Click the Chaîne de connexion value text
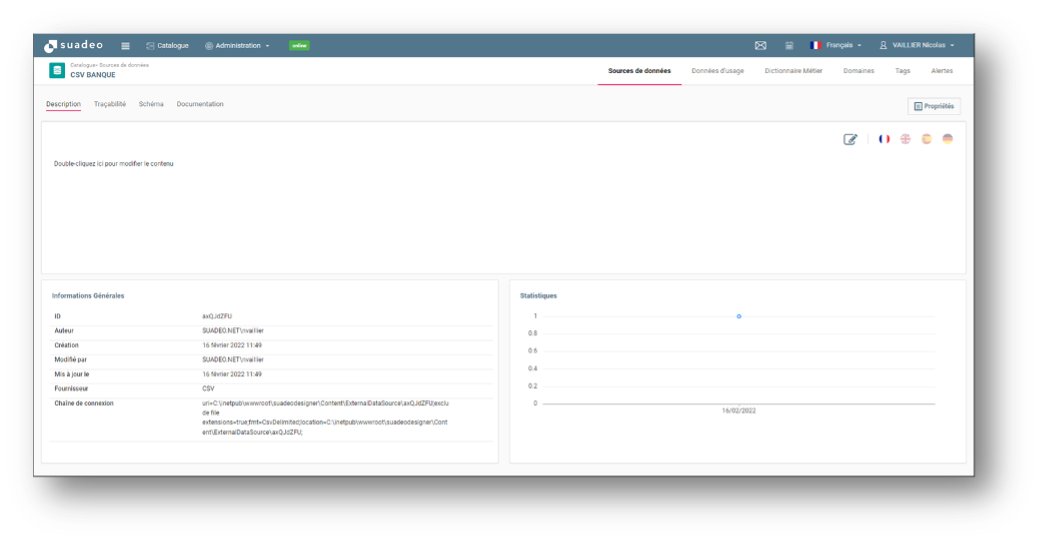This screenshot has width=1041, height=543. pos(325,418)
